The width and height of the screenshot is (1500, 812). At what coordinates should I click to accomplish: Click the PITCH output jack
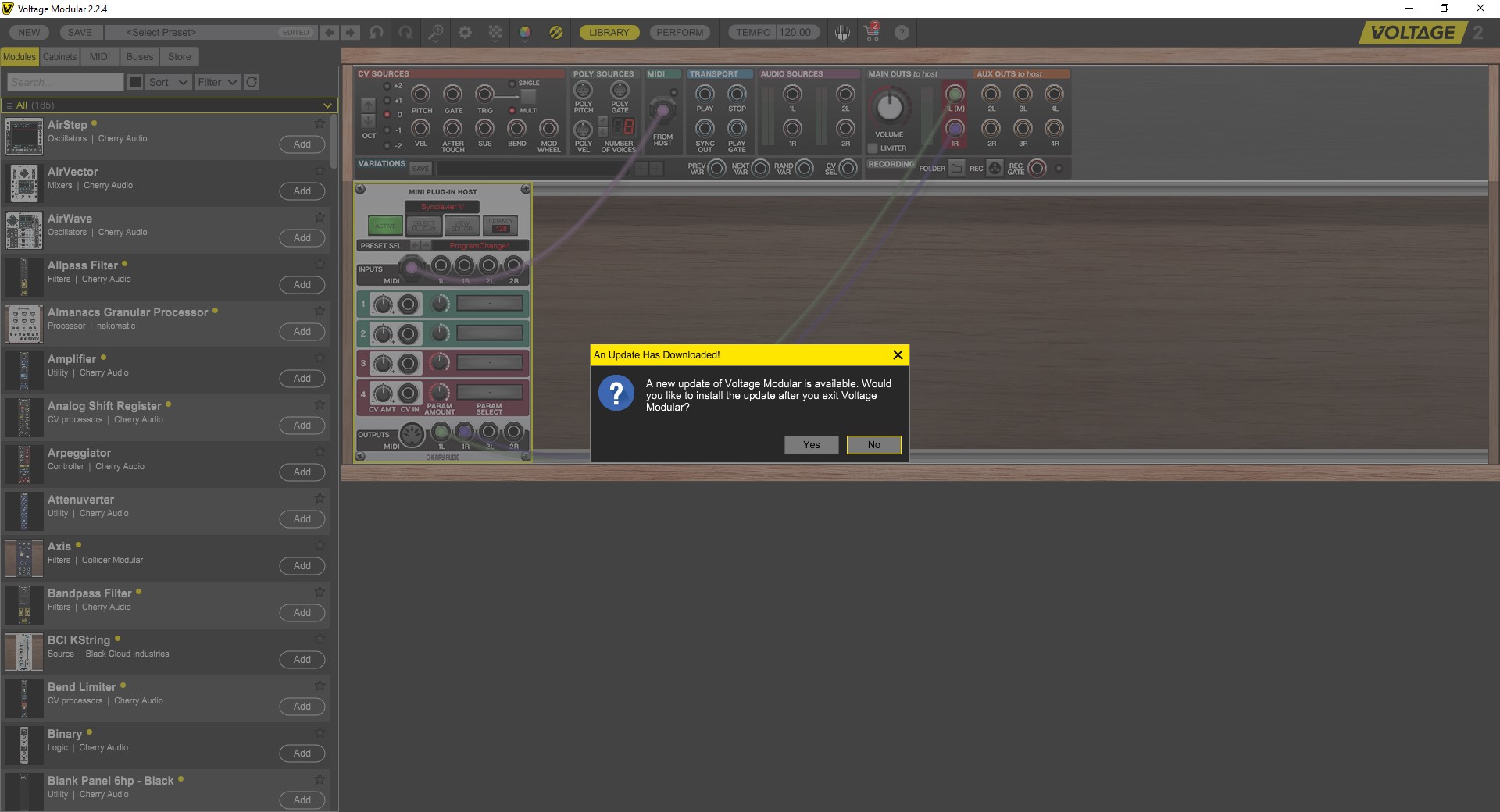421,94
